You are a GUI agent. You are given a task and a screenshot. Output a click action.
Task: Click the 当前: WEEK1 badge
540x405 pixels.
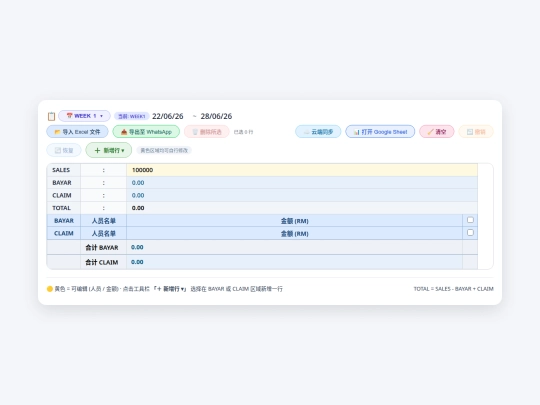[132, 116]
